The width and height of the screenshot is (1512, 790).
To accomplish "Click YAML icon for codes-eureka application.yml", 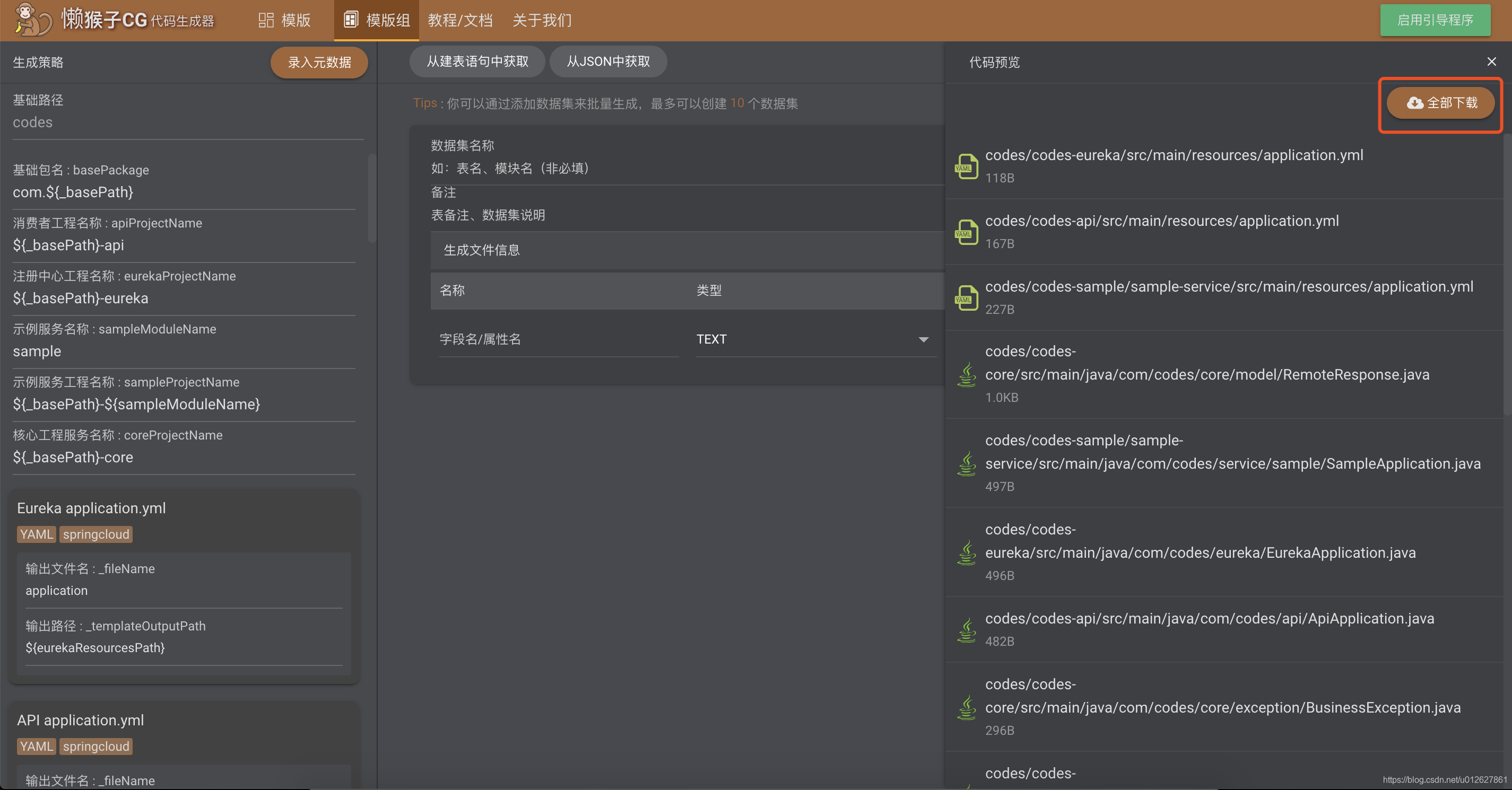I will (x=967, y=166).
